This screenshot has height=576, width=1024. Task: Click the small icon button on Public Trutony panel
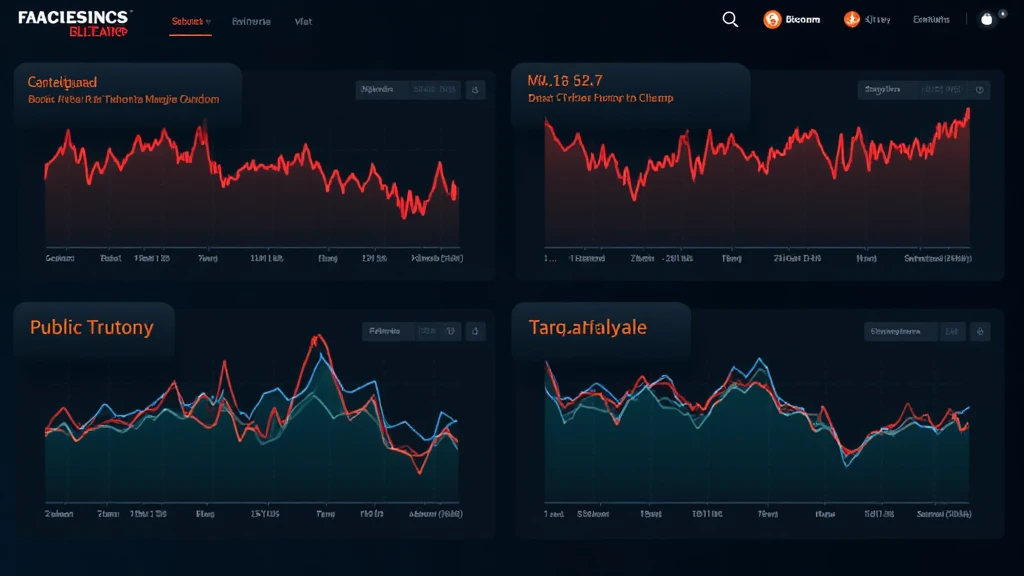click(476, 331)
